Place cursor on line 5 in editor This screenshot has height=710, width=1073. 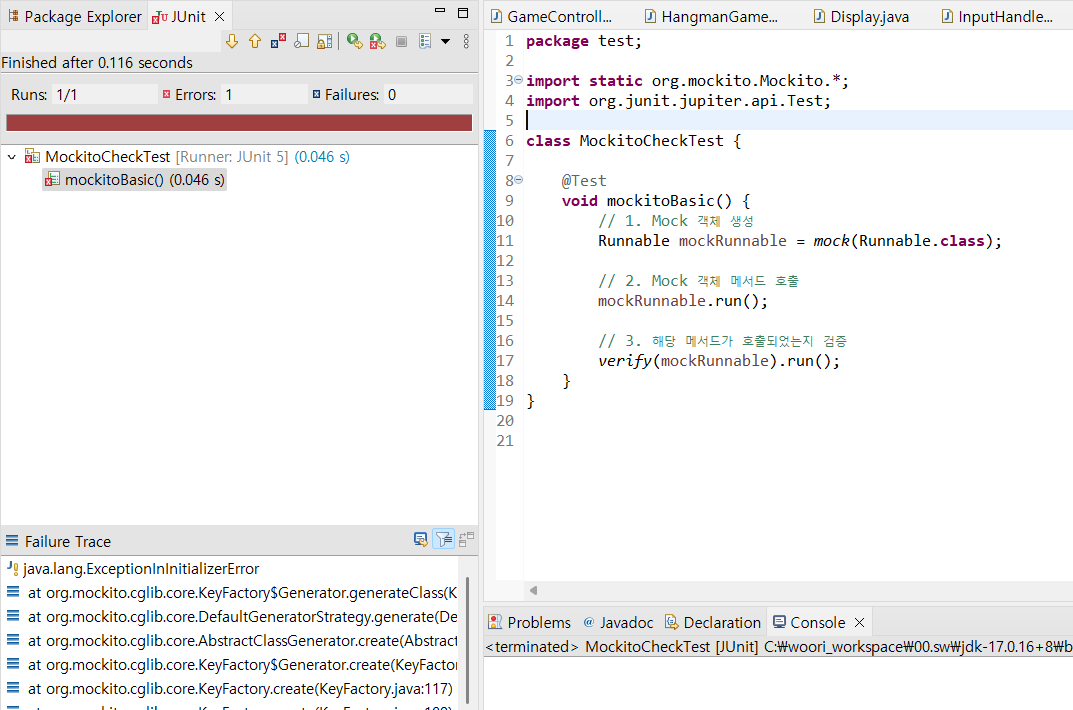(798, 120)
